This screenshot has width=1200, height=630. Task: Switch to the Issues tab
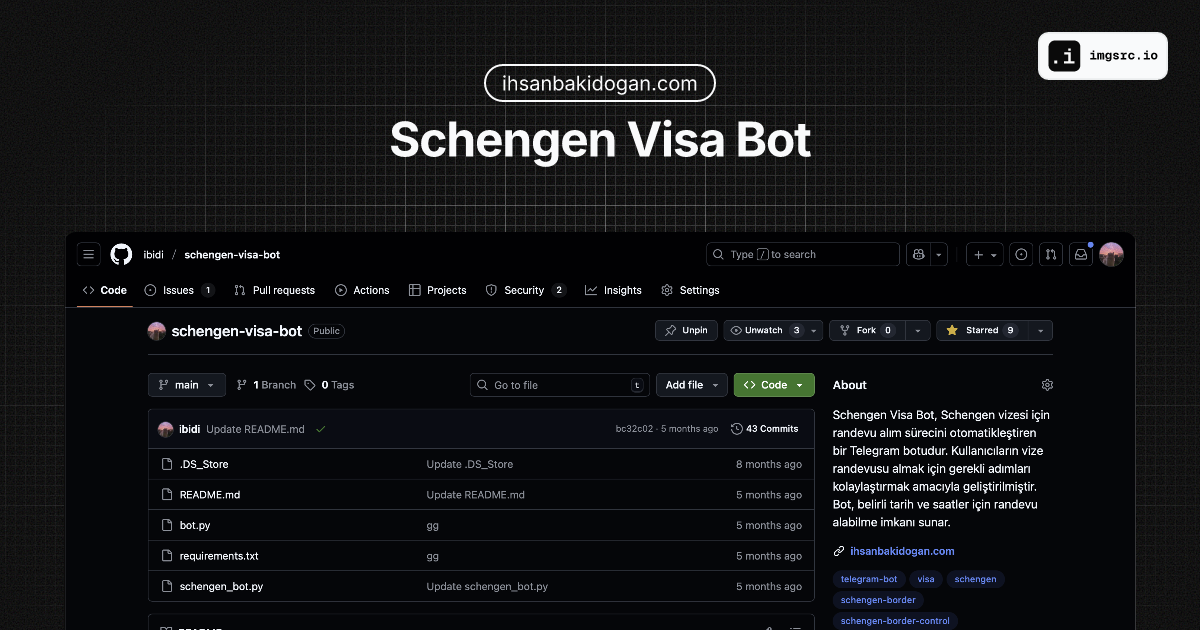(x=178, y=290)
